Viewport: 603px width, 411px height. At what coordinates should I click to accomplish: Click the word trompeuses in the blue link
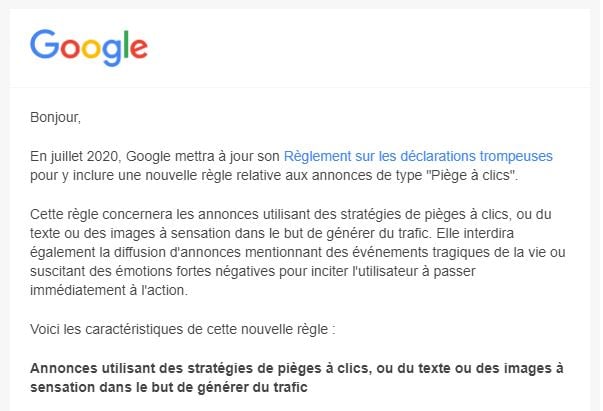point(516,156)
